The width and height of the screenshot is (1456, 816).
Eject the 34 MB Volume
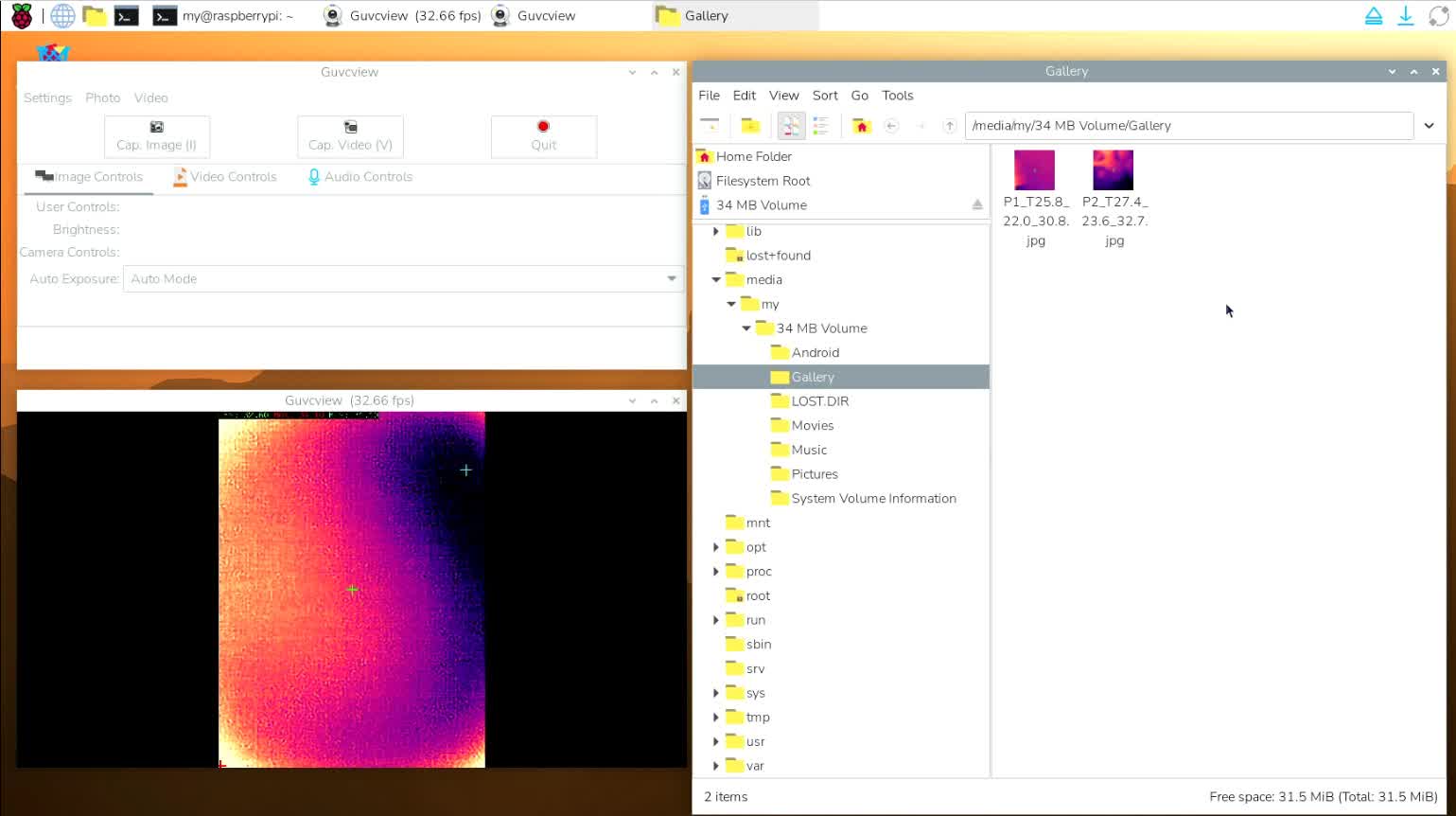point(977,205)
